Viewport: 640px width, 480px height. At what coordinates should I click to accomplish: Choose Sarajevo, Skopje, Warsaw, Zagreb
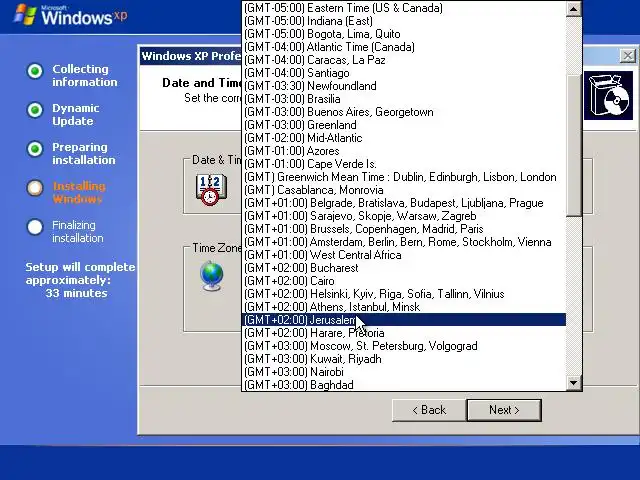point(404,216)
